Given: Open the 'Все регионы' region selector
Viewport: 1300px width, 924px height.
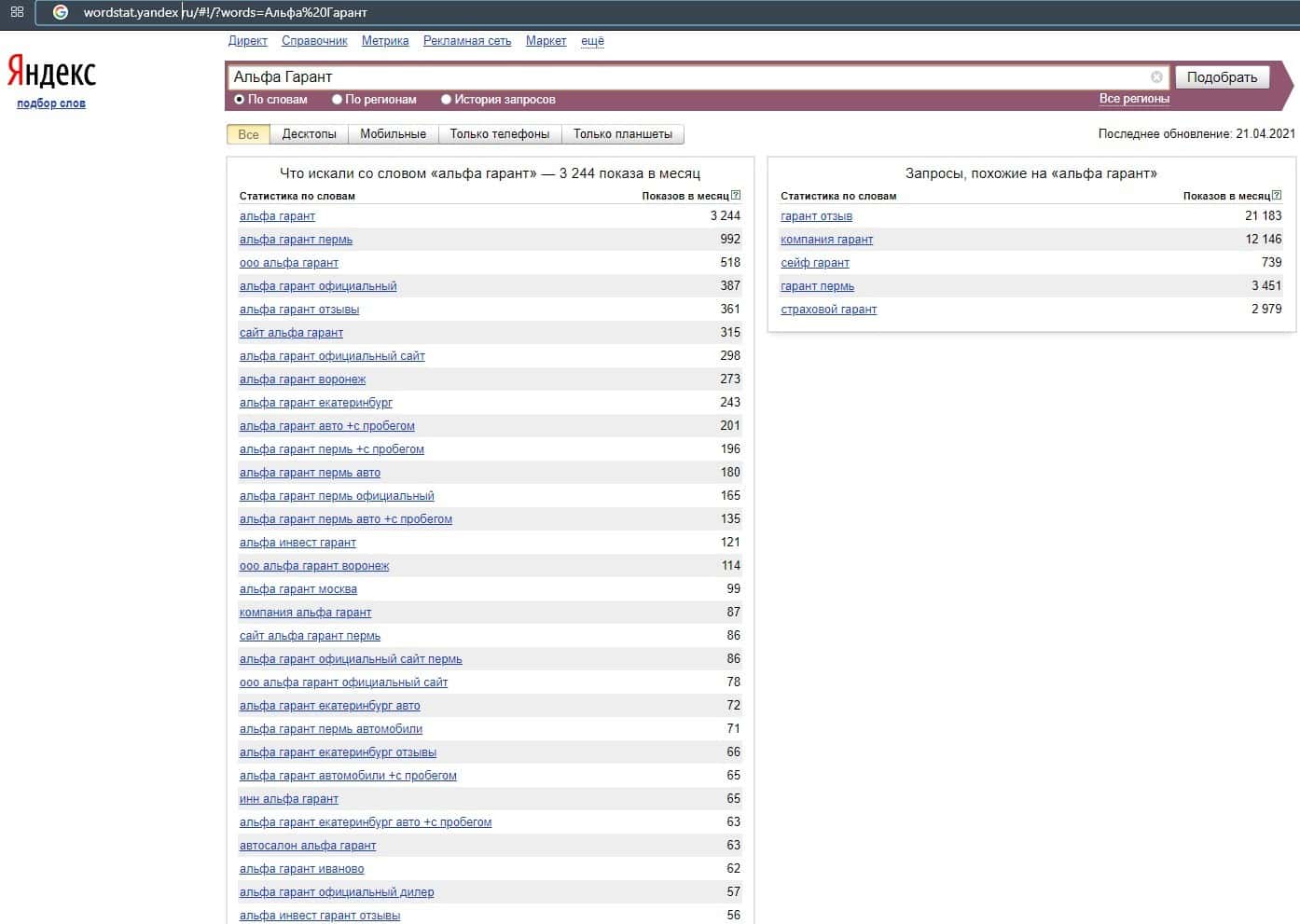Looking at the screenshot, I should coord(1134,99).
